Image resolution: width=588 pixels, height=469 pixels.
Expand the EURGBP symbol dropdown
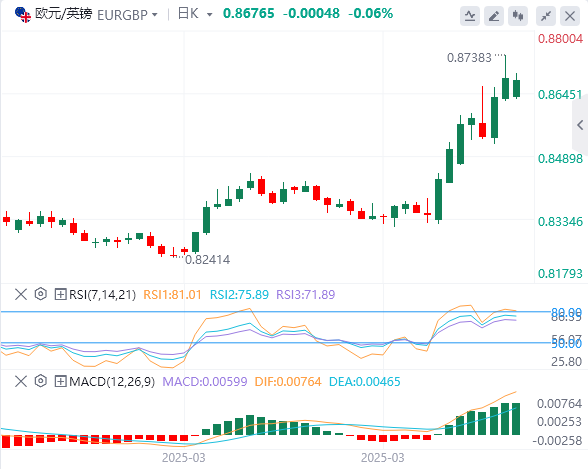coord(154,15)
